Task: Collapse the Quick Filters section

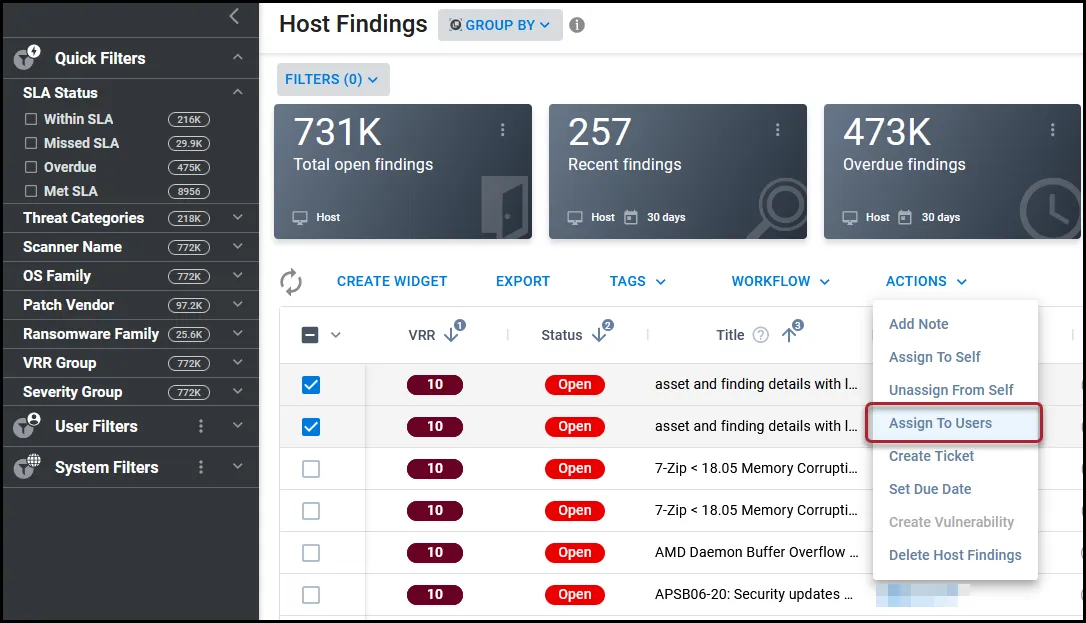Action: coord(238,57)
